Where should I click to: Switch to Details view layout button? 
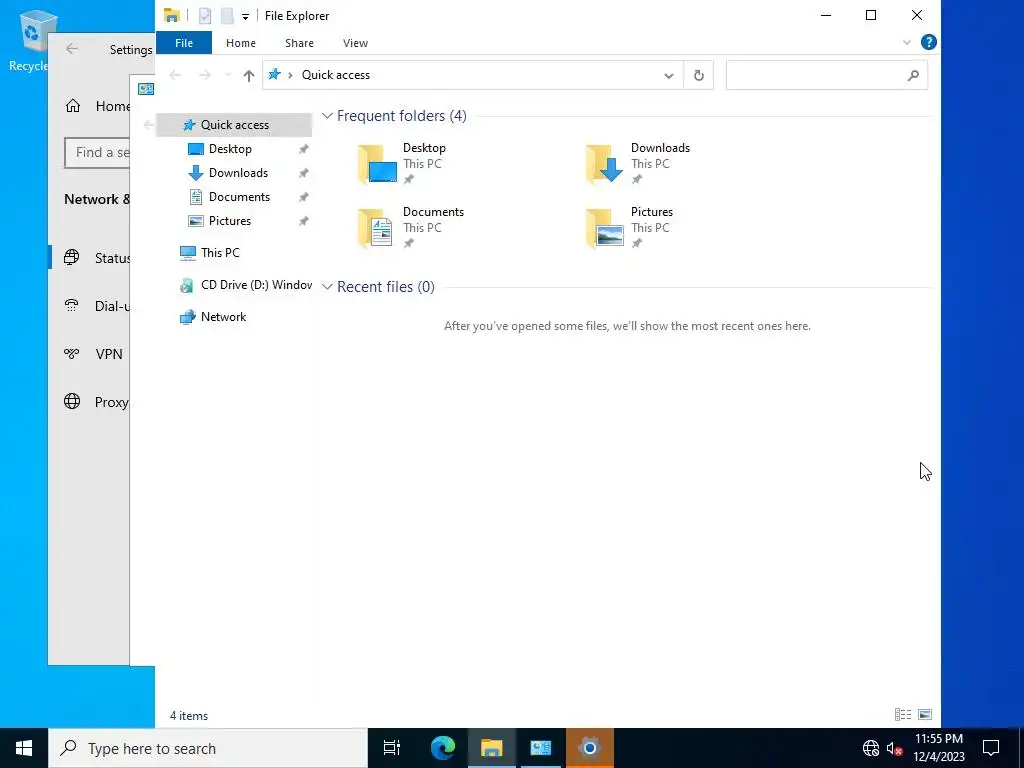point(903,715)
